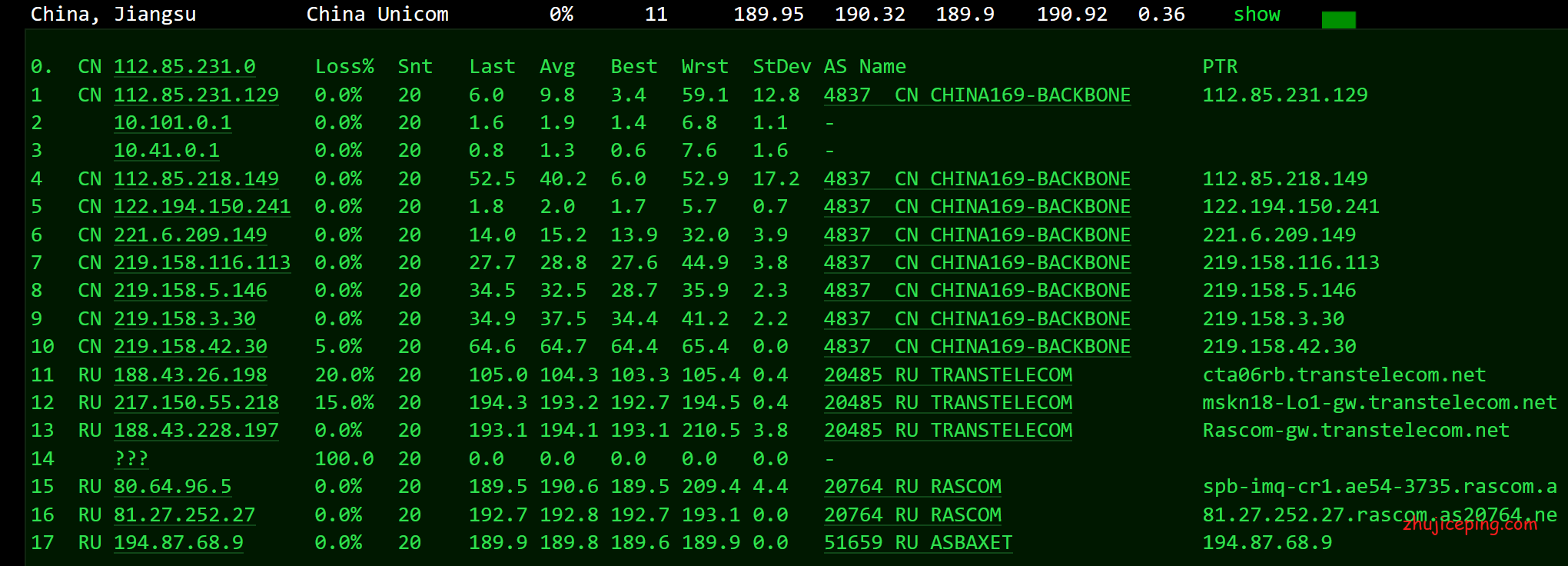This screenshot has width=1568, height=566.
Task: Open AS 51659 RU ASBAXET link
Action: (x=918, y=543)
